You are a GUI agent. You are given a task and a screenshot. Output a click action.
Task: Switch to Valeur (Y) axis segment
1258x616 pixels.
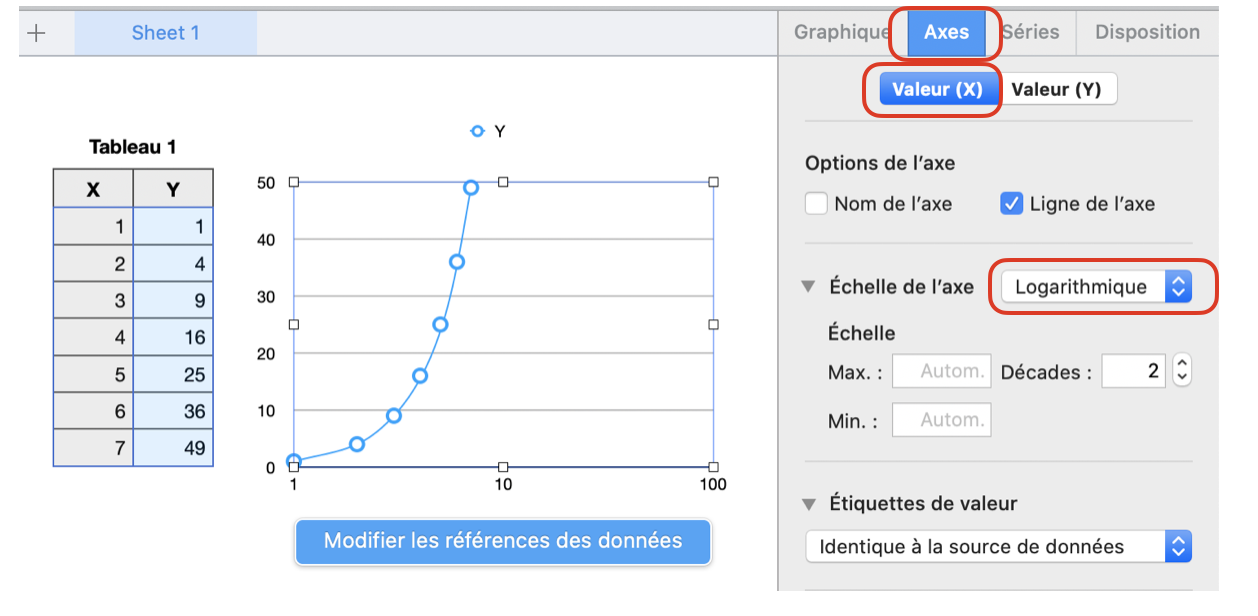tap(1056, 89)
